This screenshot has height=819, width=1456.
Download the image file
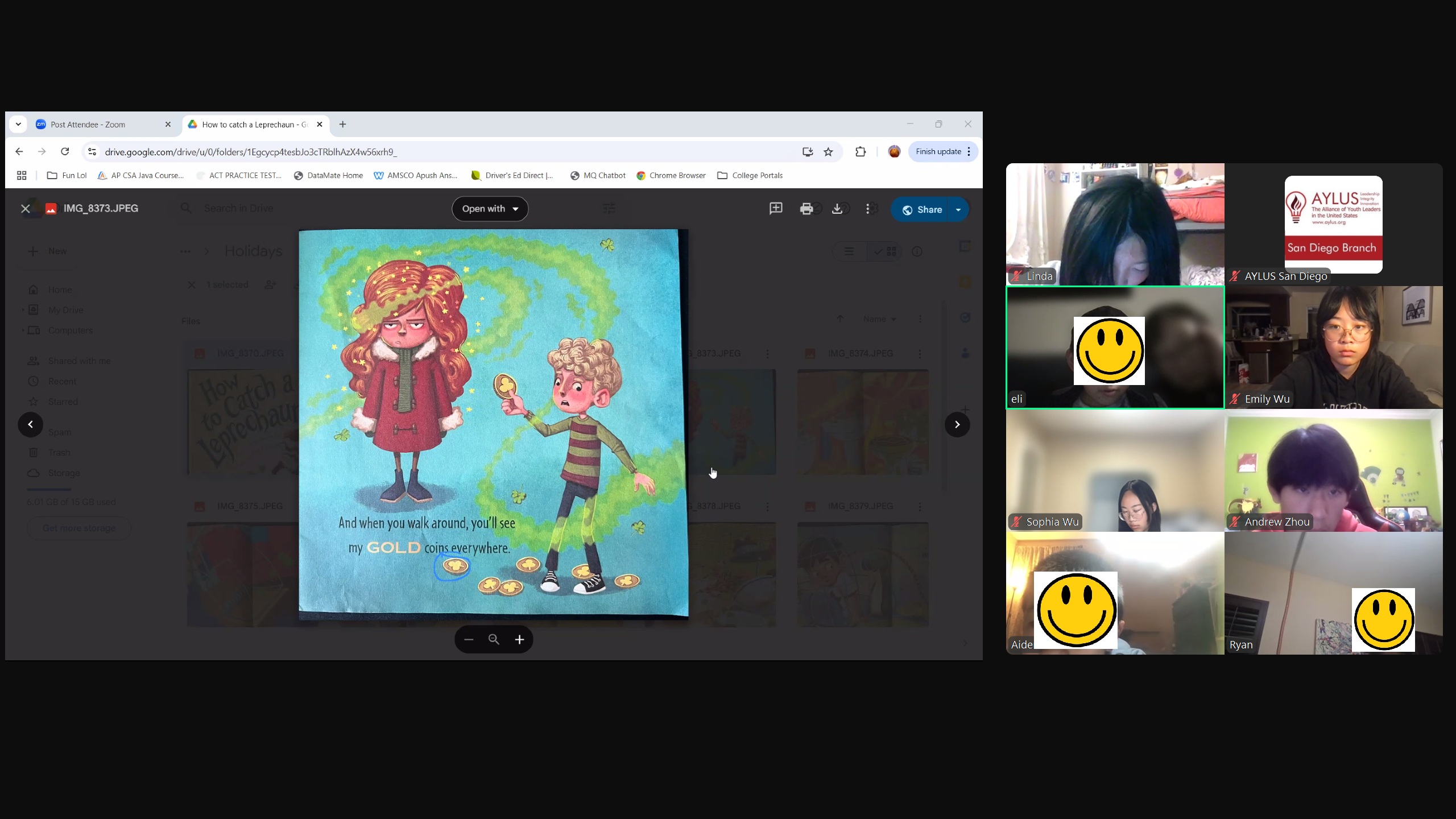pyautogui.click(x=837, y=209)
